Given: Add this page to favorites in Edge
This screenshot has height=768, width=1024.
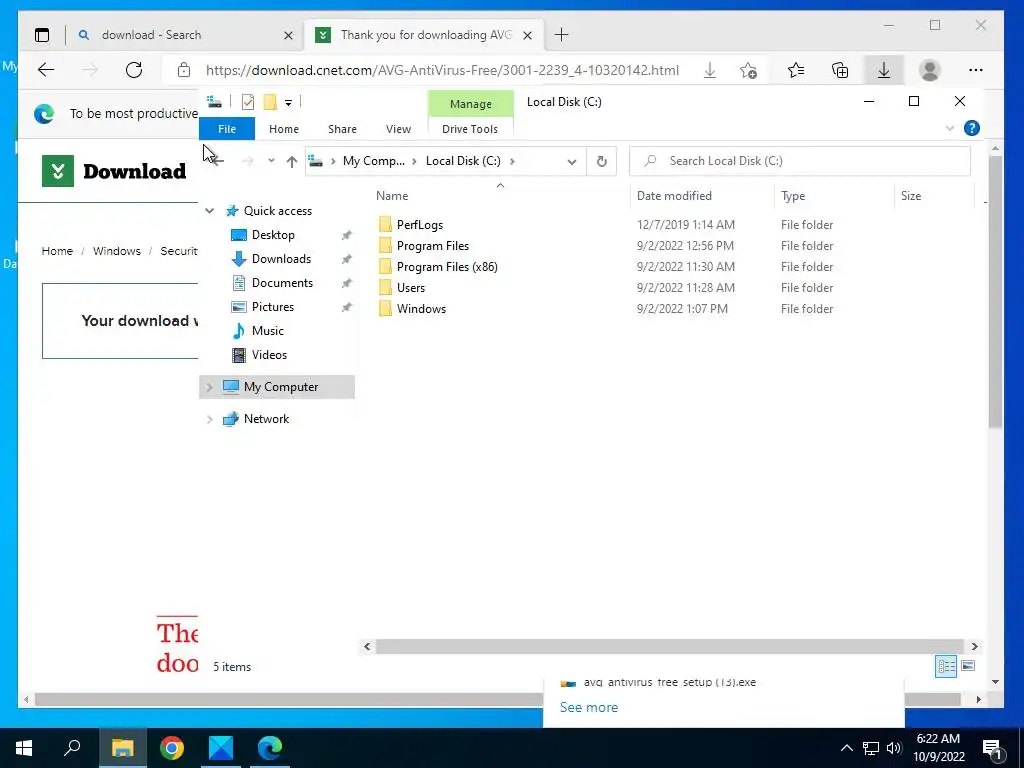Looking at the screenshot, I should click(748, 70).
